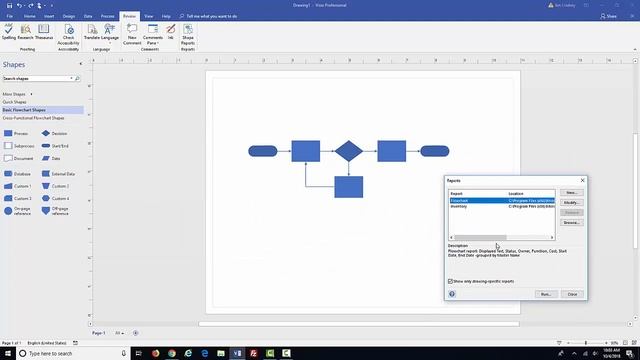The height and width of the screenshot is (360, 640).
Task: Select the Custom 2 shape stencil
Action: [56, 186]
